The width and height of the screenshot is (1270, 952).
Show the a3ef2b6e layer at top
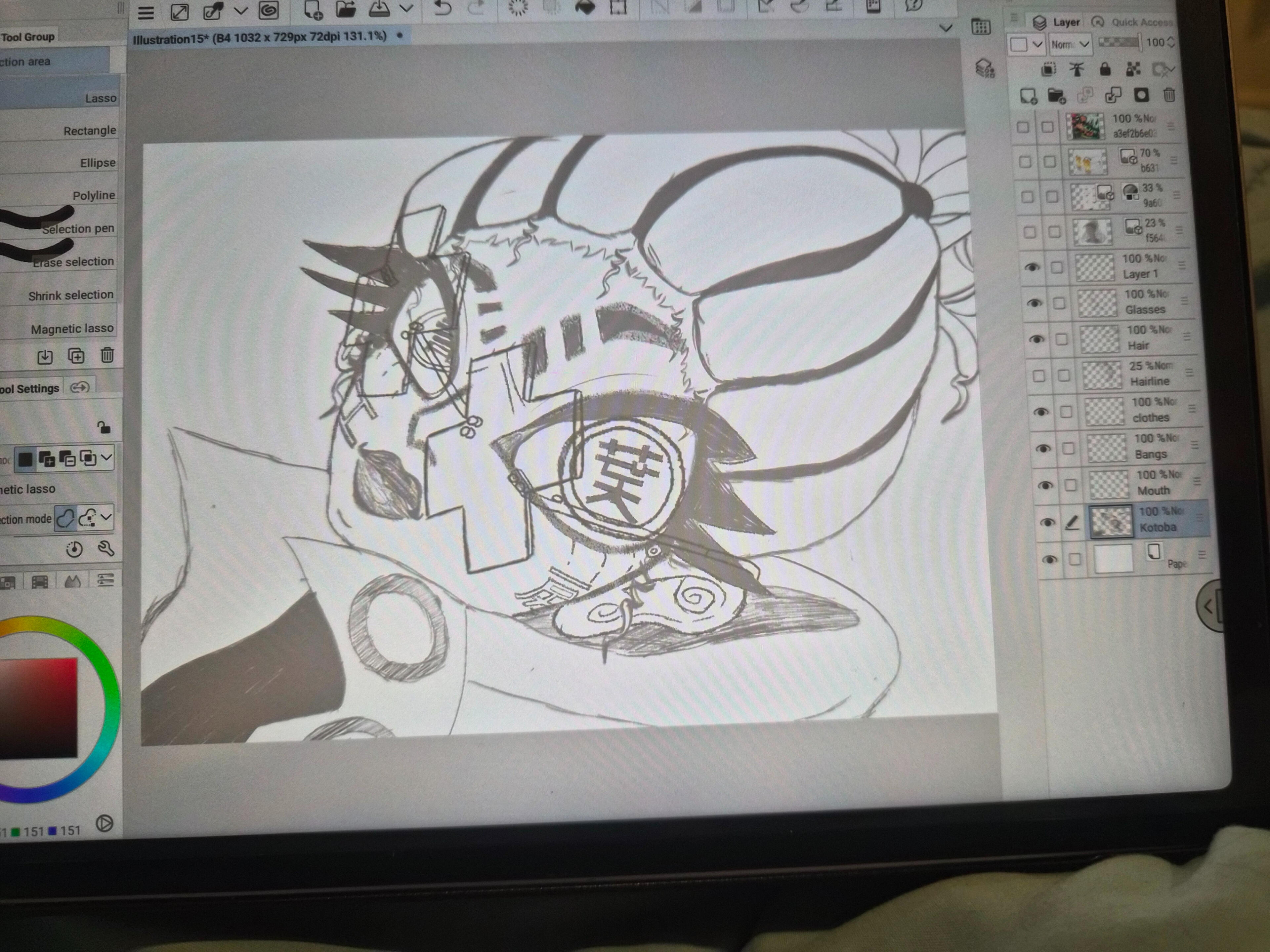pos(1023,127)
